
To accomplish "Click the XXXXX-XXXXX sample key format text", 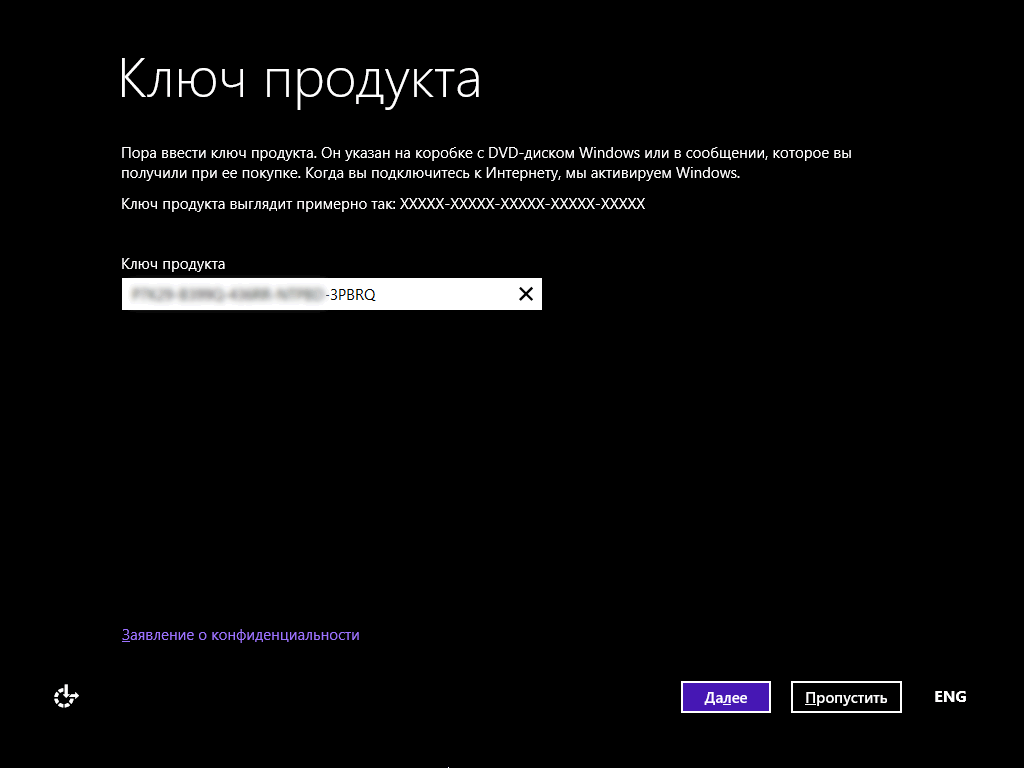I will (522, 204).
